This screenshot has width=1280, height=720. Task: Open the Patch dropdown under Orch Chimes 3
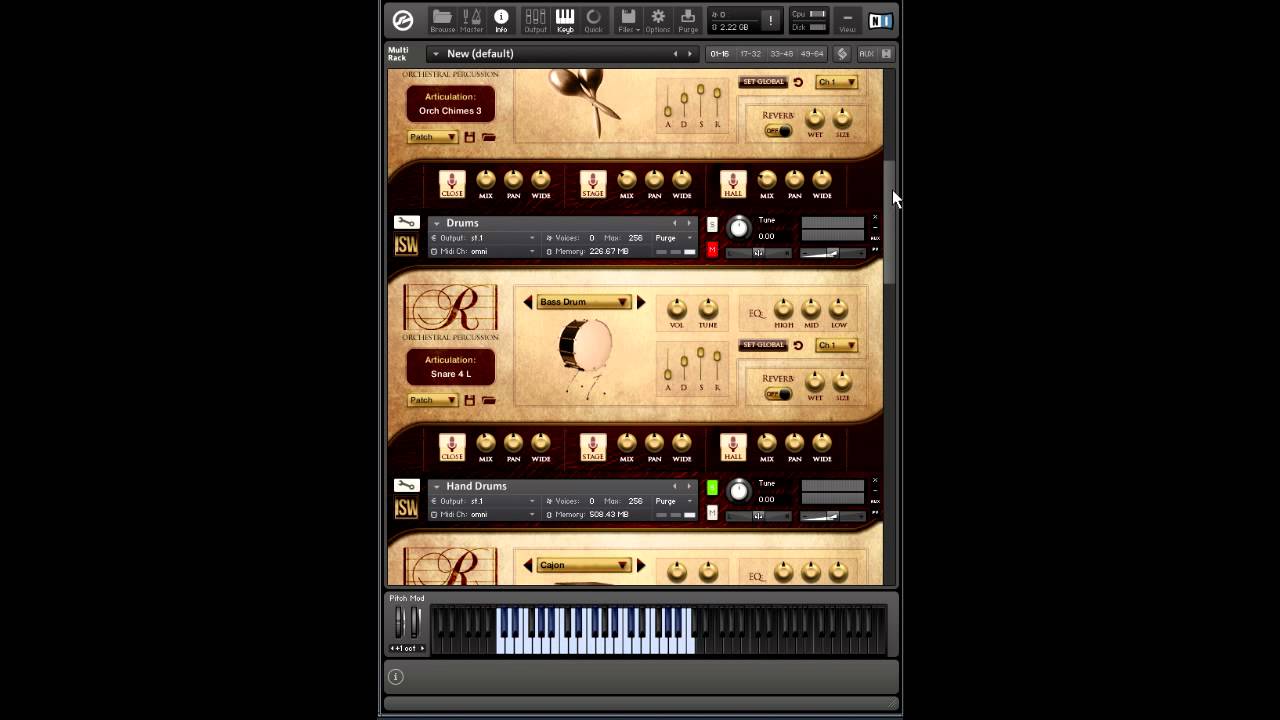coord(432,137)
